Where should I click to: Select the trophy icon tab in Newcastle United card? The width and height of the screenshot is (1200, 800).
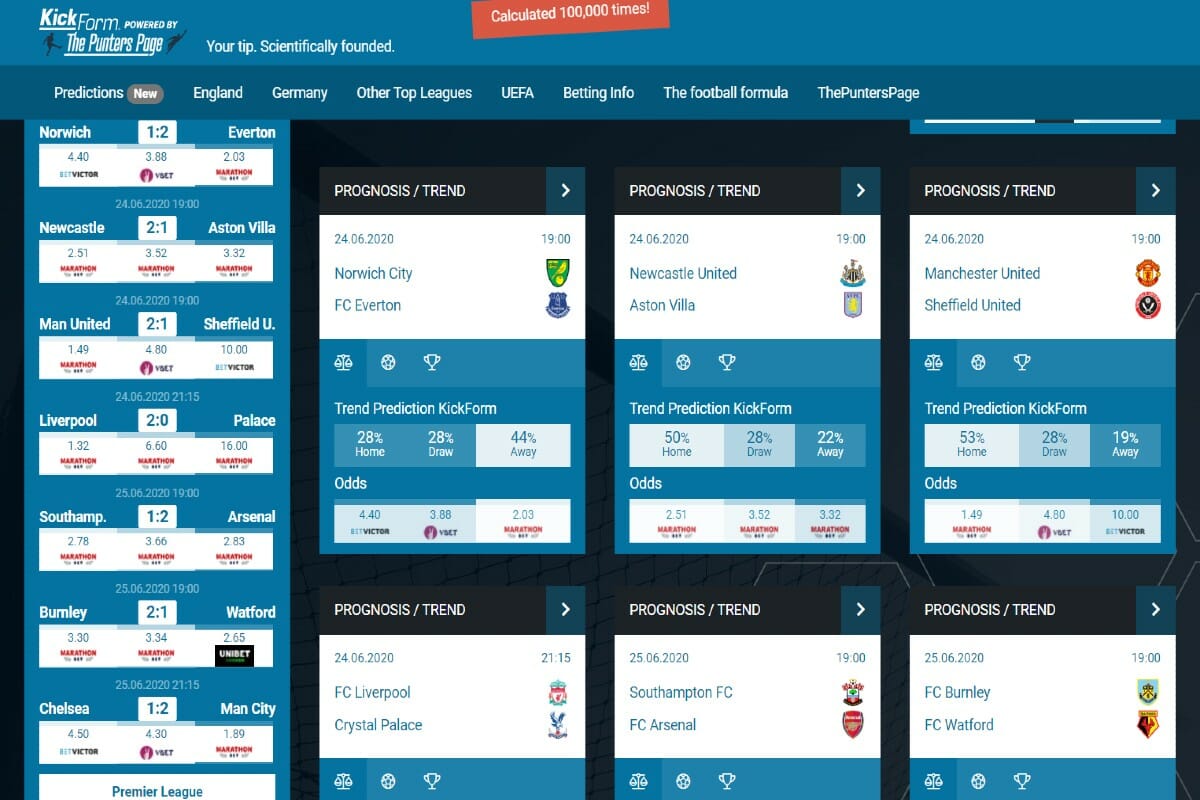[x=727, y=363]
